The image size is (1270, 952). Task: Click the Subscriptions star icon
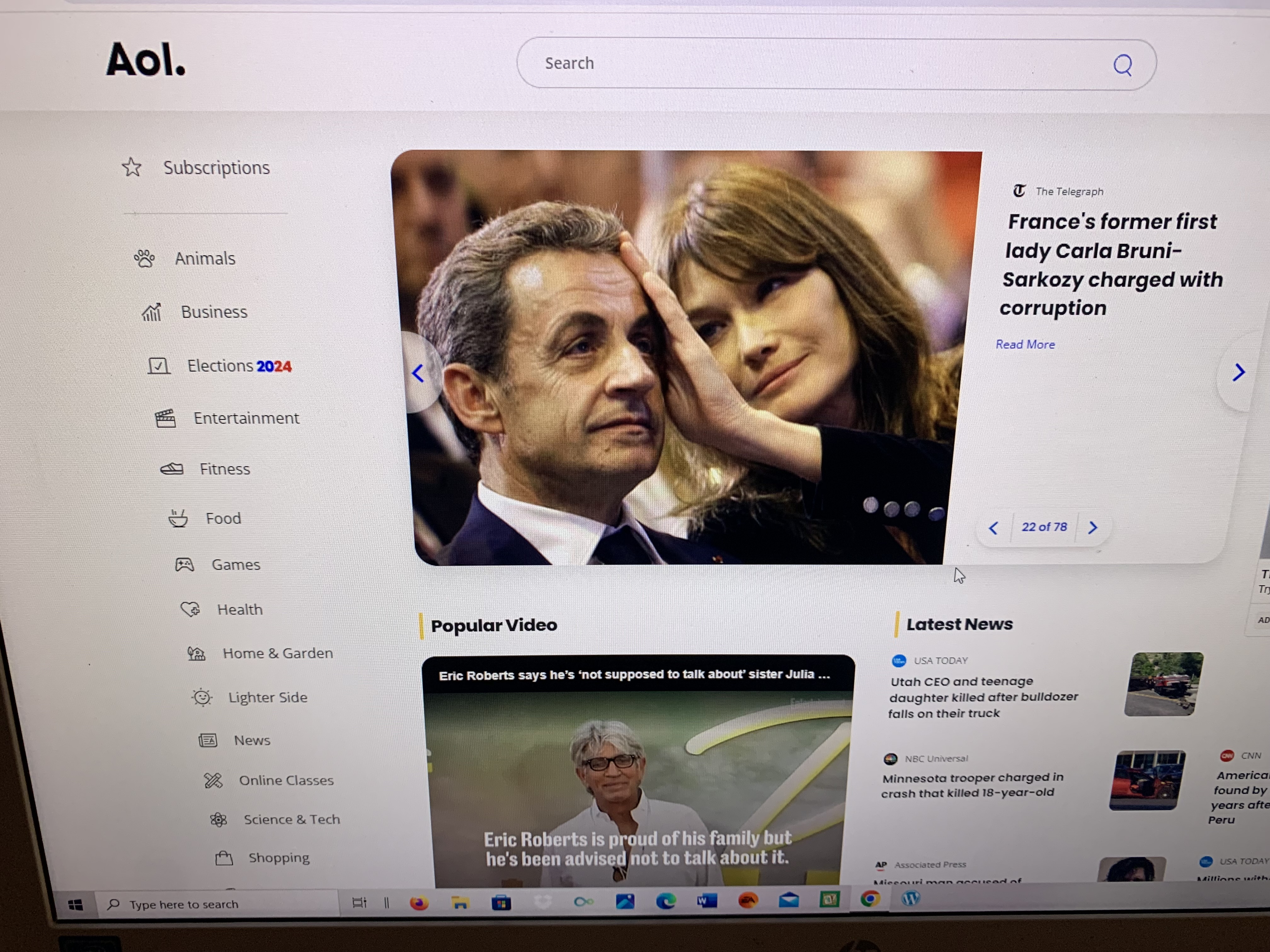tap(131, 167)
